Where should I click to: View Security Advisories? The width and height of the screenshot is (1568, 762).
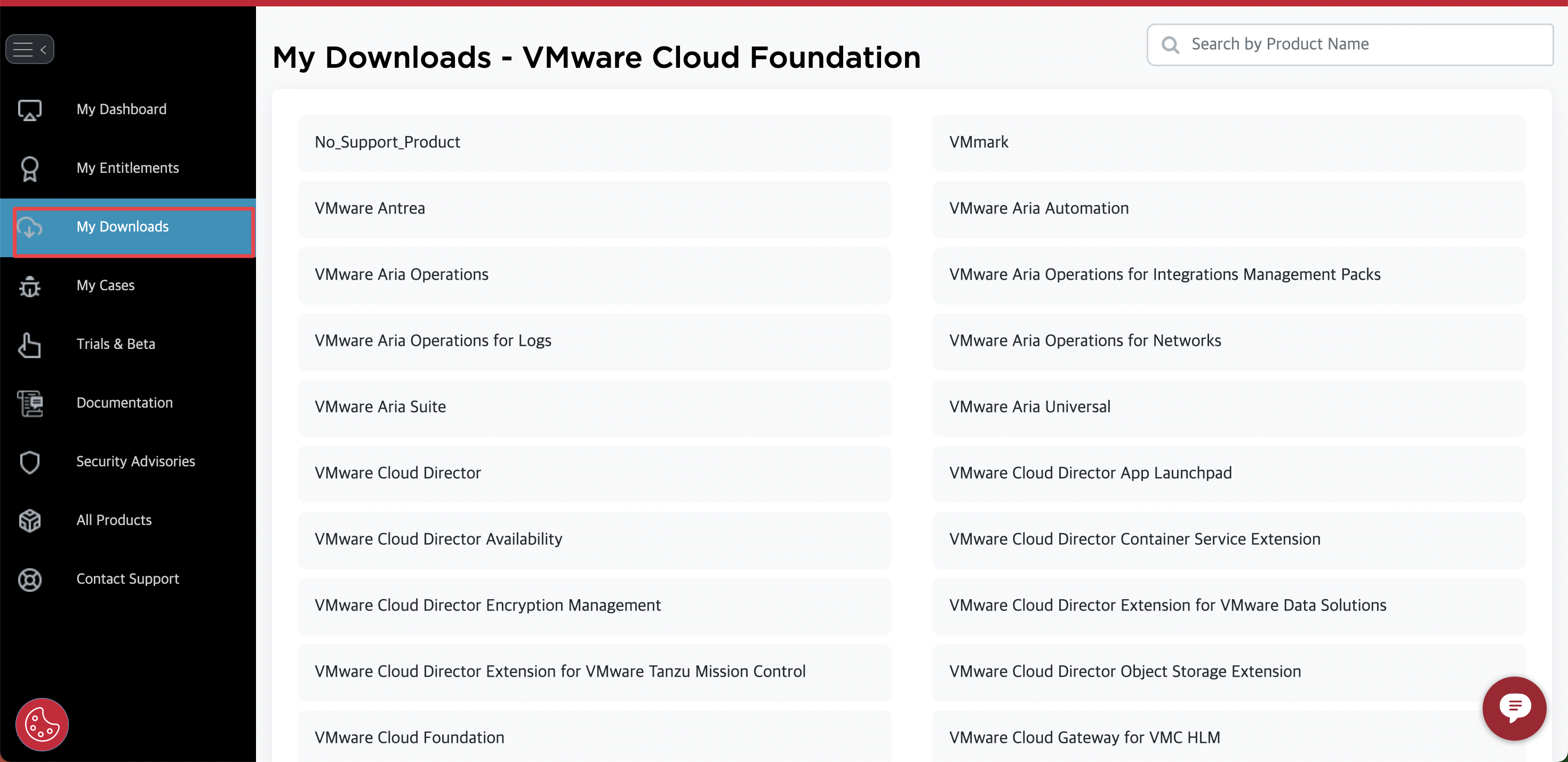(x=128, y=462)
